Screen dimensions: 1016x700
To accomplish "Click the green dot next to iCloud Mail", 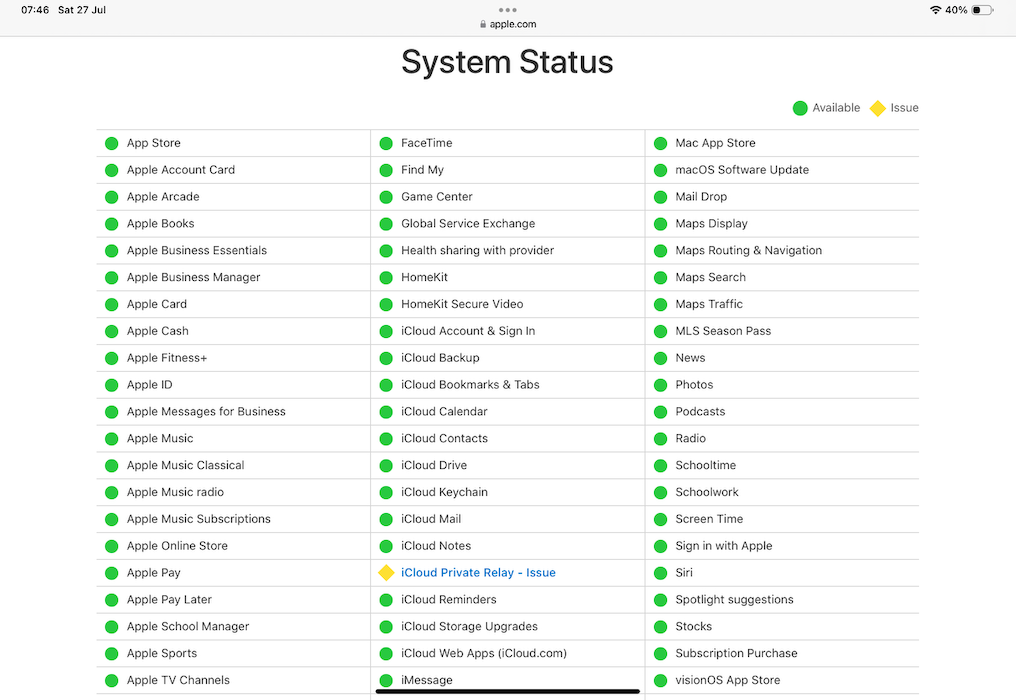I will 386,519.
